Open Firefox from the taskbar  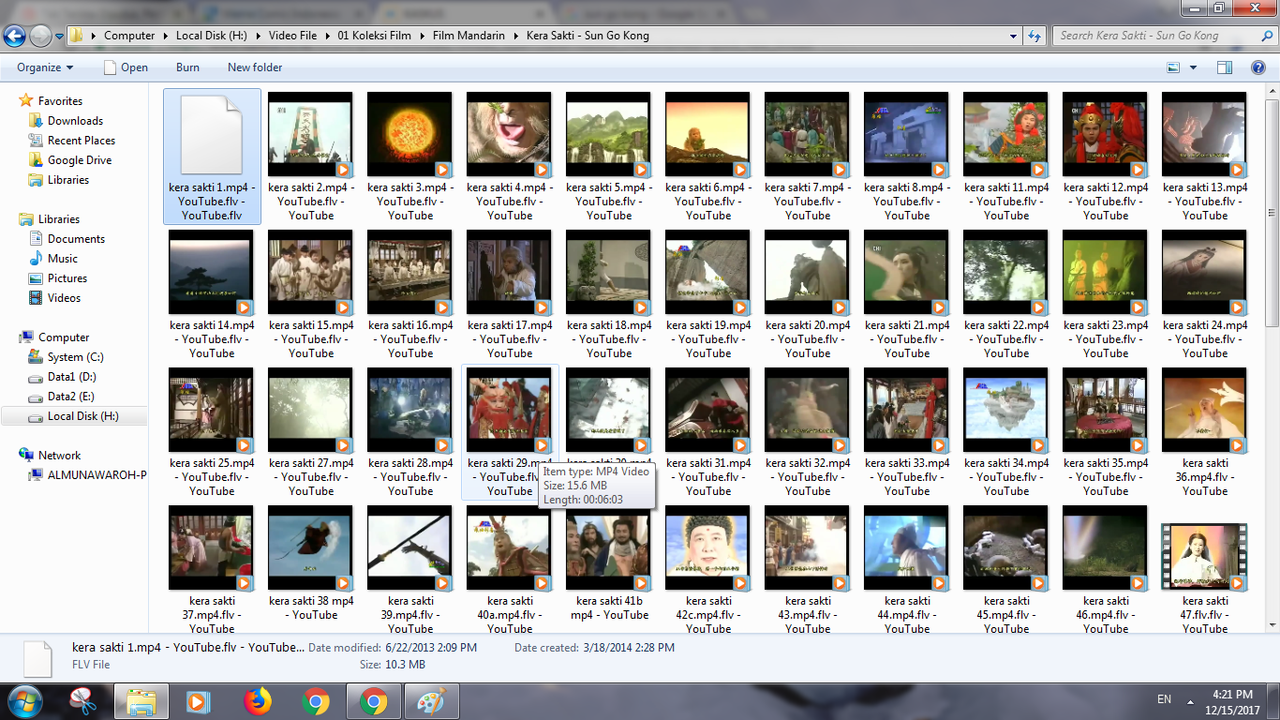click(x=257, y=702)
